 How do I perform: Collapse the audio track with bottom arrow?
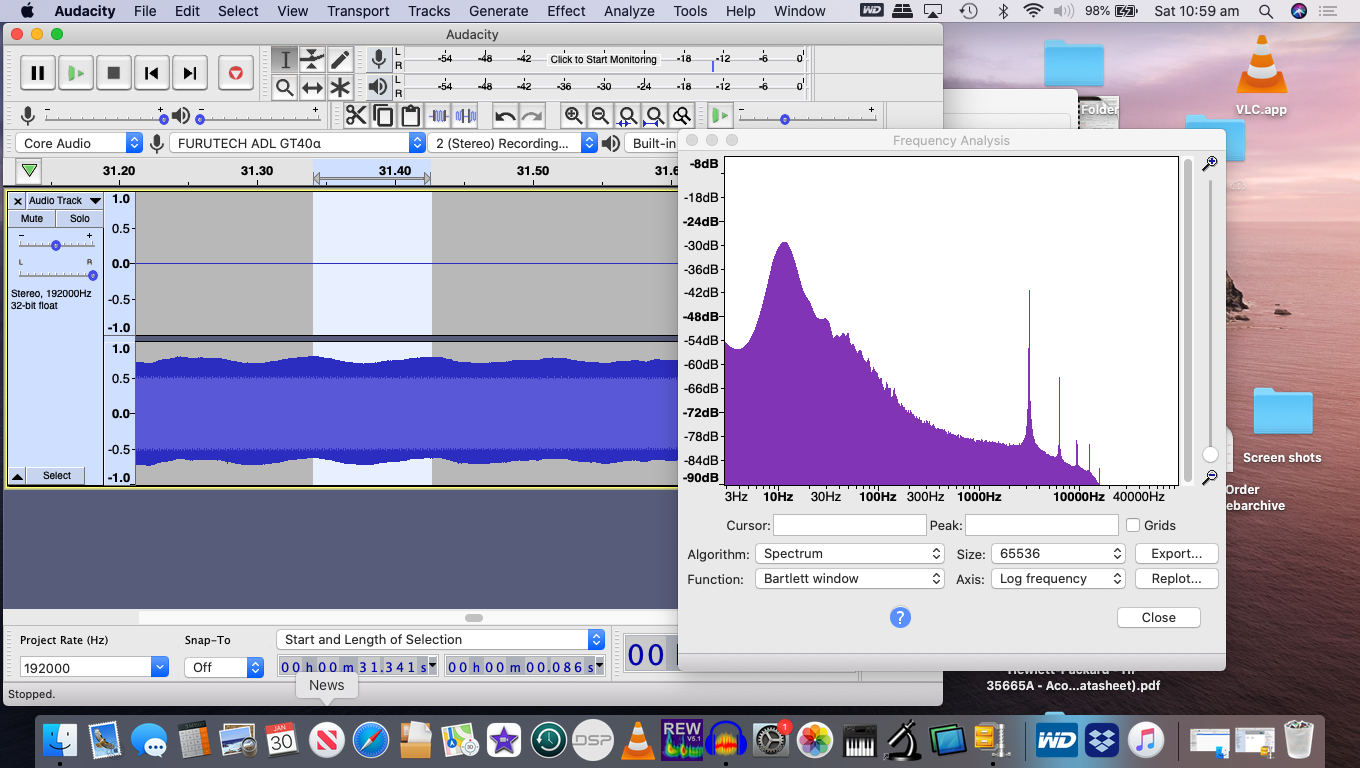click(x=17, y=475)
